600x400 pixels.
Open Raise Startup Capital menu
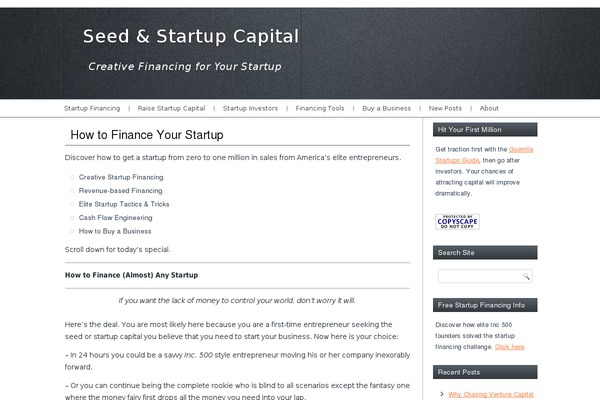[x=171, y=108]
